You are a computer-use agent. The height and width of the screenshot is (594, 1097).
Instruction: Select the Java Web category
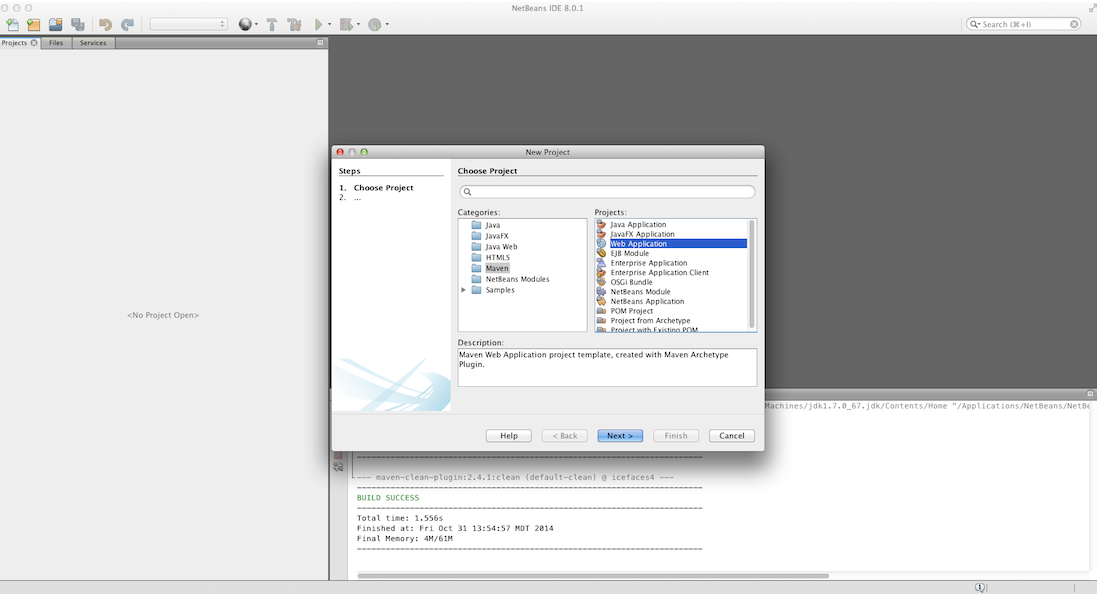point(501,247)
